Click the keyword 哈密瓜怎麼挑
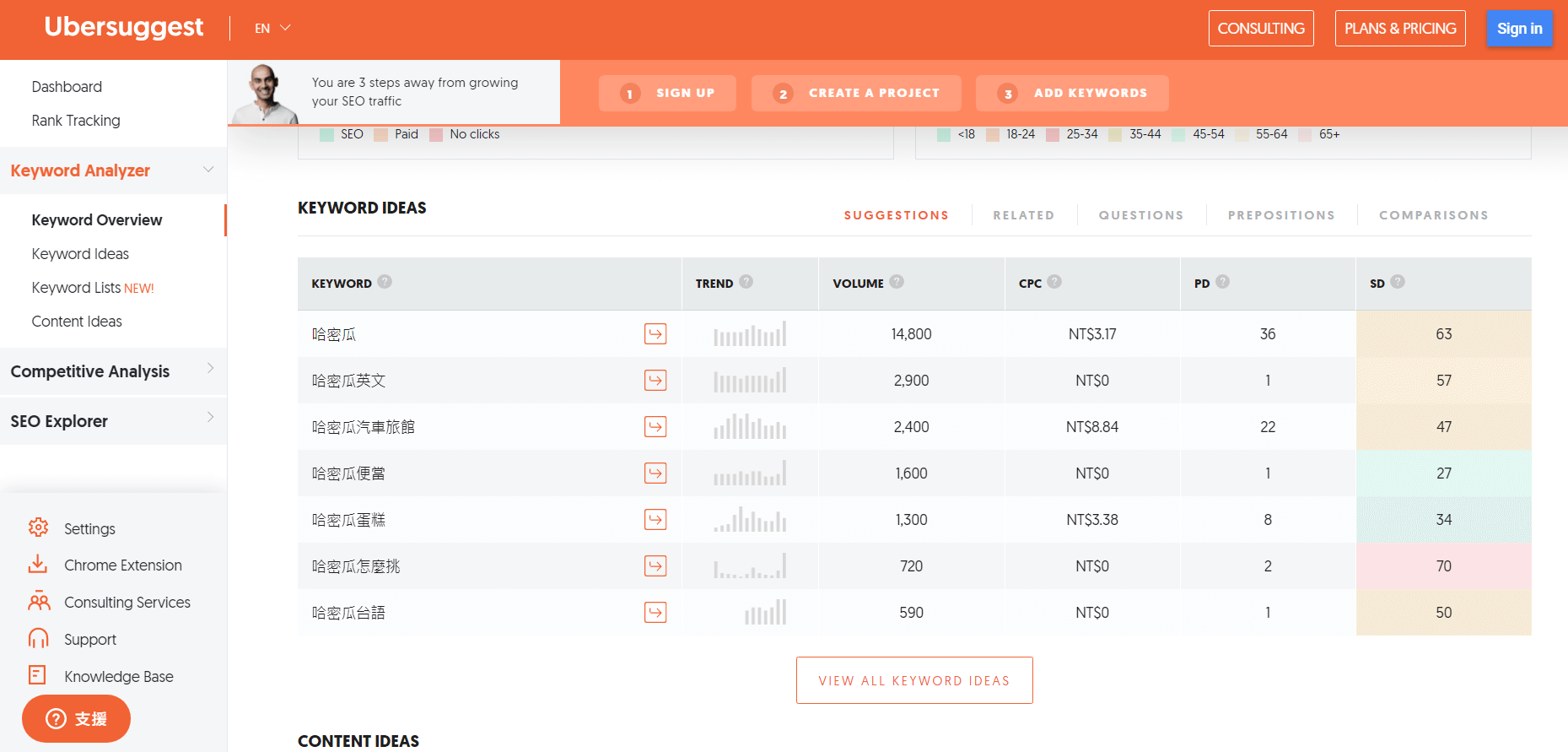The width and height of the screenshot is (1568, 752). (x=356, y=566)
